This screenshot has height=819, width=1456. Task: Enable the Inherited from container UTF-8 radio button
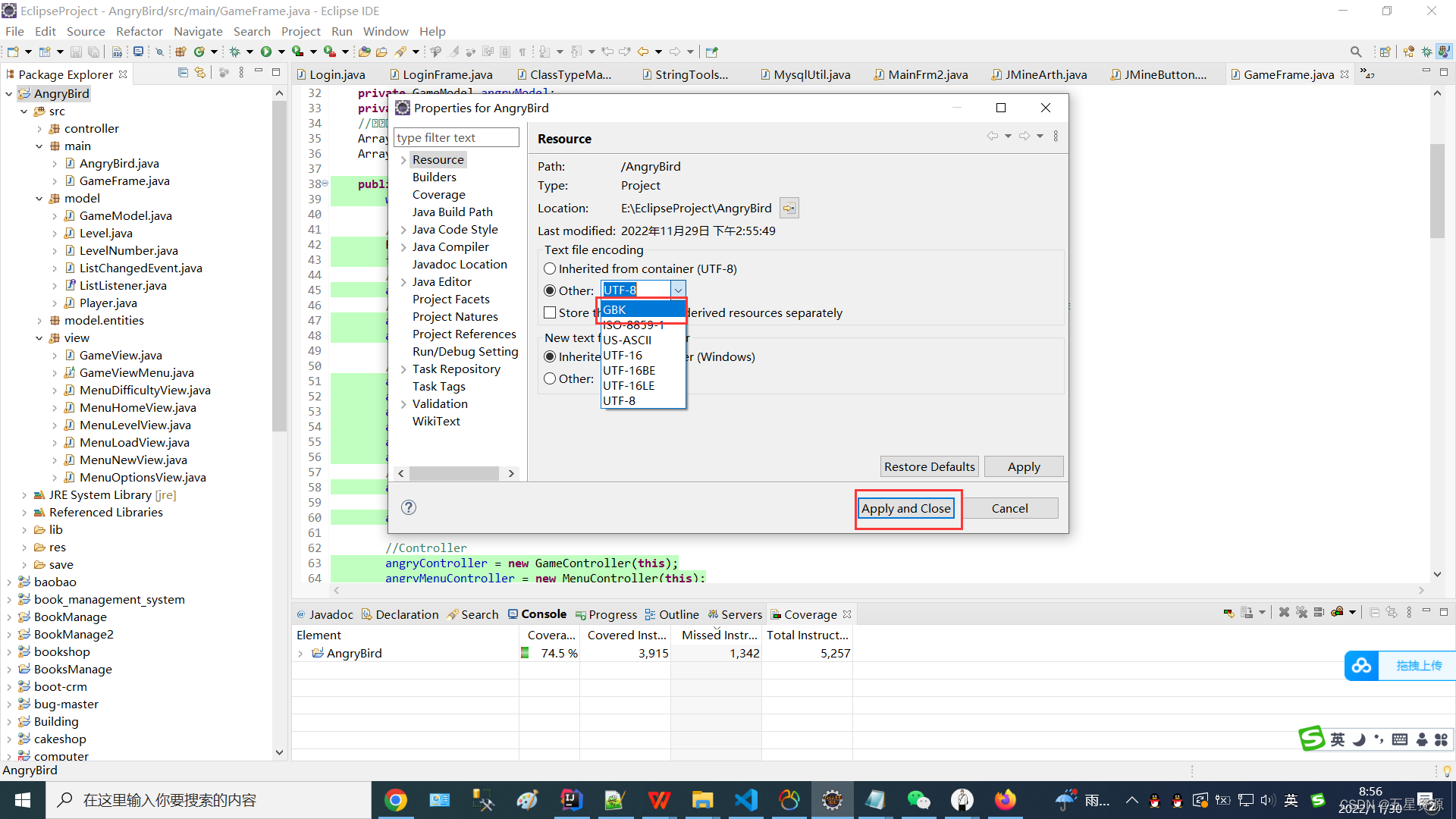click(549, 268)
